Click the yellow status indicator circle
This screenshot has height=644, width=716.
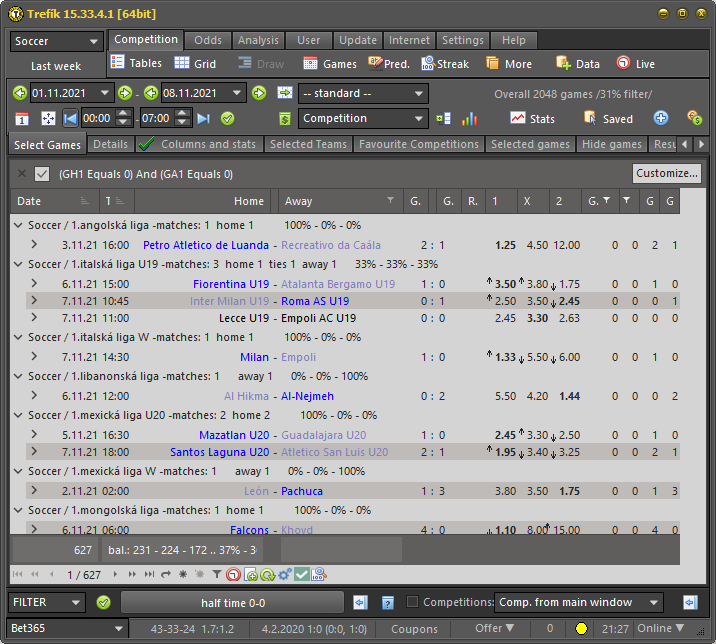pos(581,629)
